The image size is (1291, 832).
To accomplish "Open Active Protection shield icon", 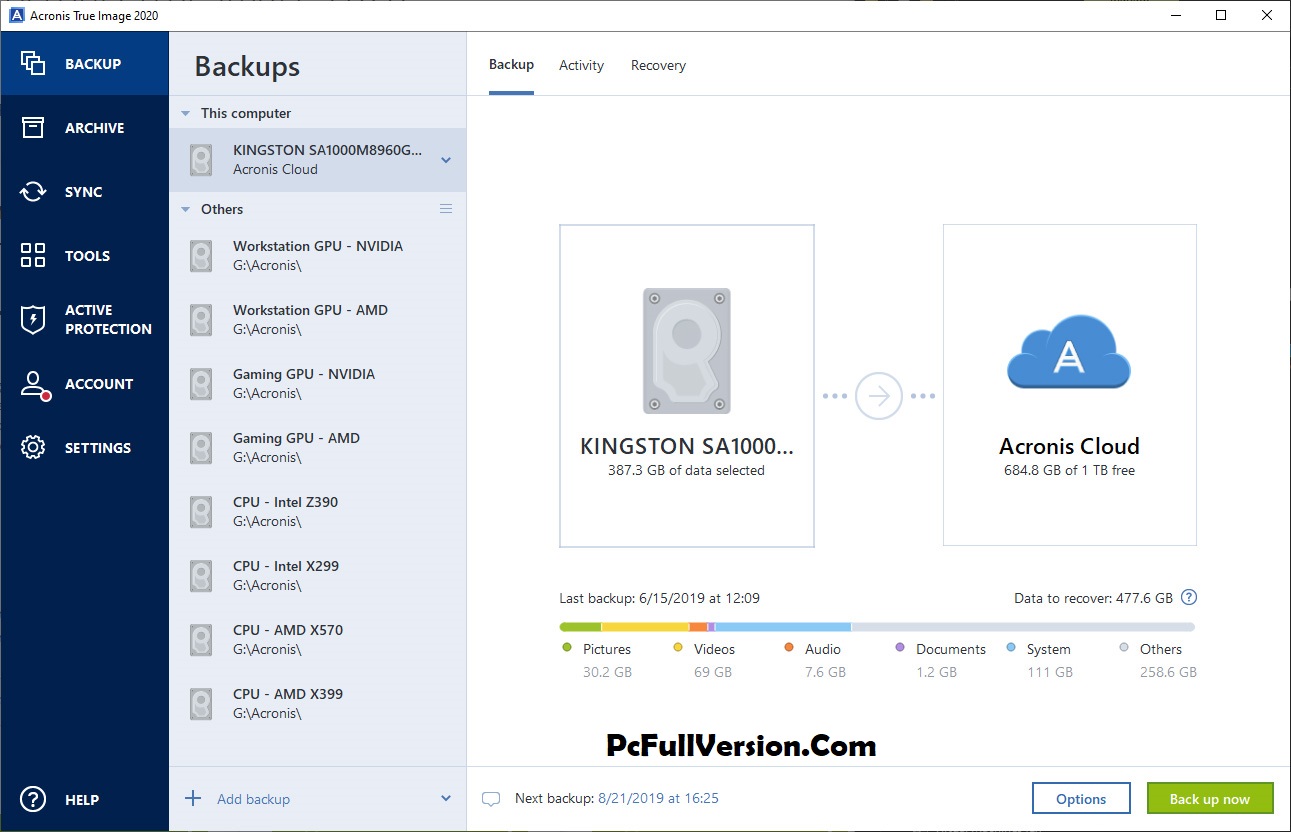I will pos(33,320).
